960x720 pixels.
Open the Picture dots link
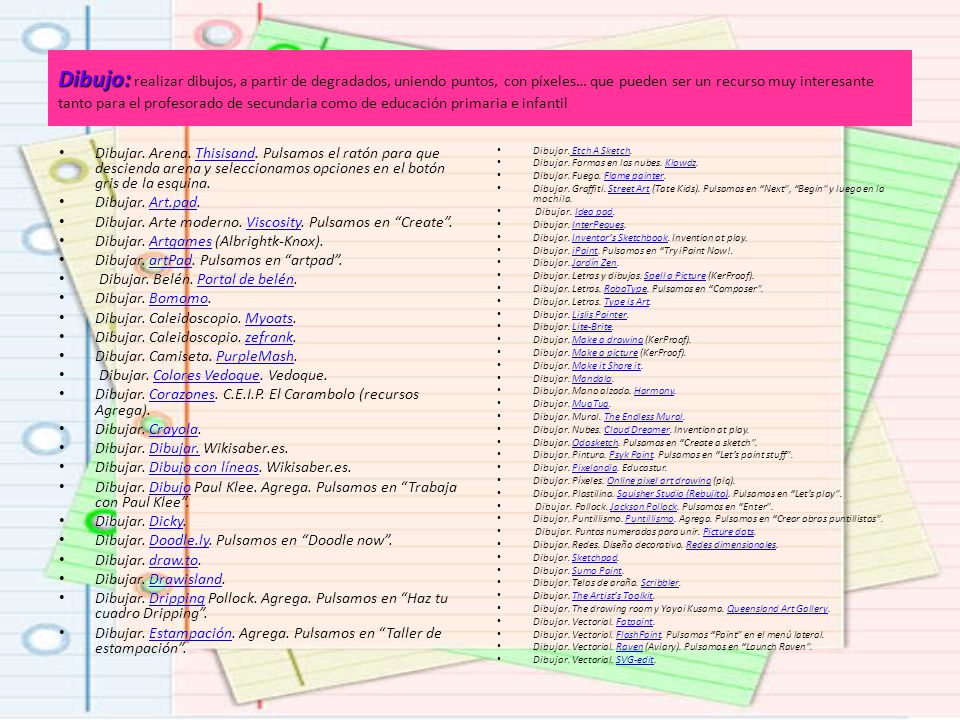(729, 531)
